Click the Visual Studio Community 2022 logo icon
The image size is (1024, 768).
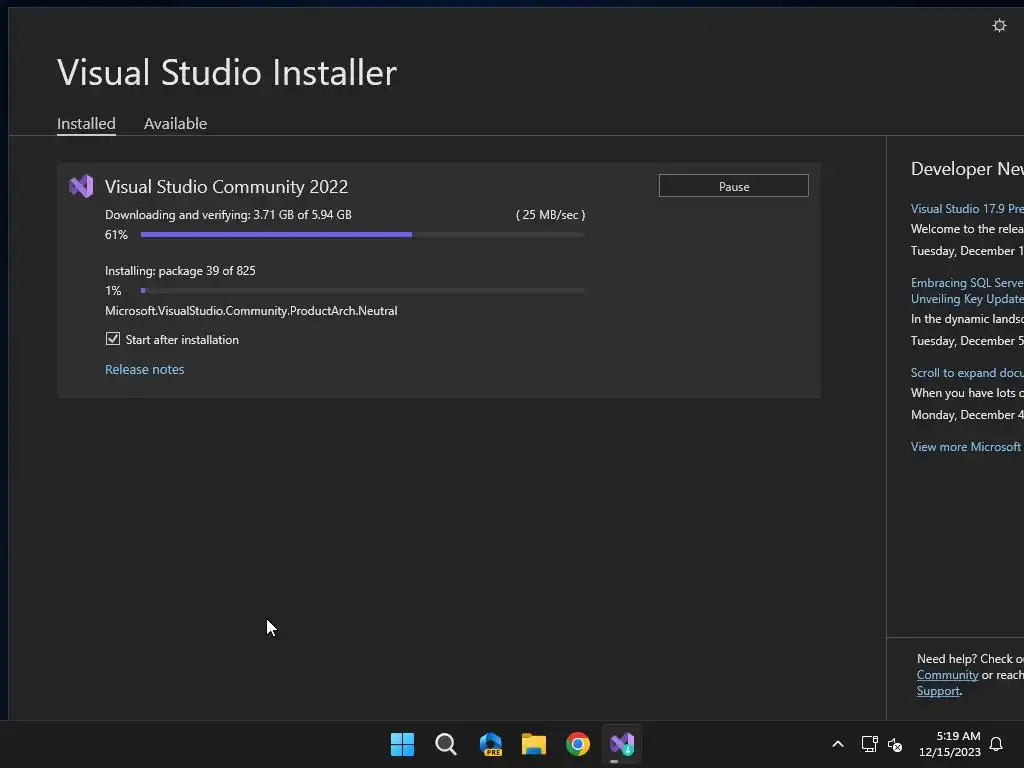click(81, 187)
